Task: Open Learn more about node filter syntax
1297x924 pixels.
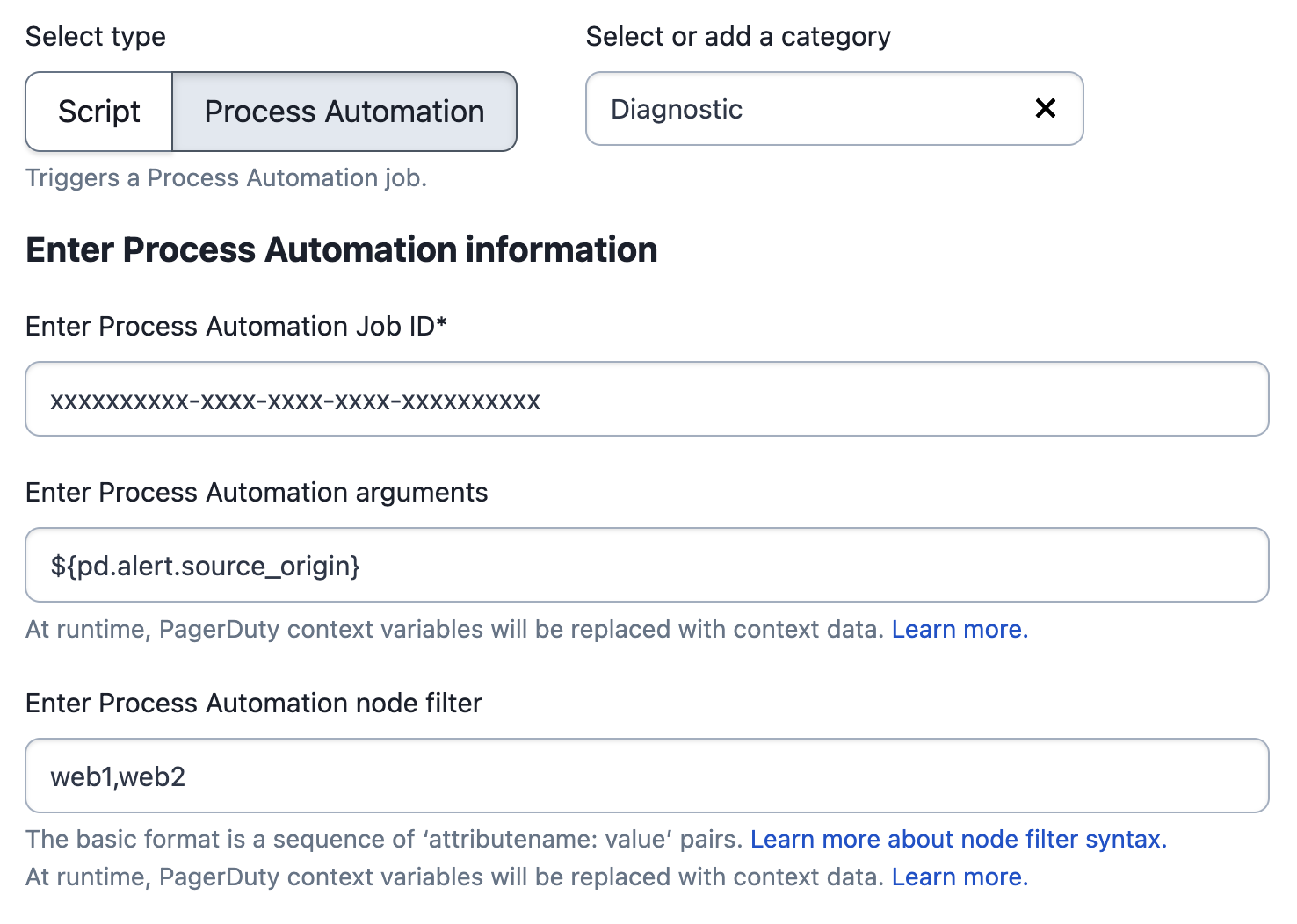Action: pyautogui.click(x=958, y=840)
